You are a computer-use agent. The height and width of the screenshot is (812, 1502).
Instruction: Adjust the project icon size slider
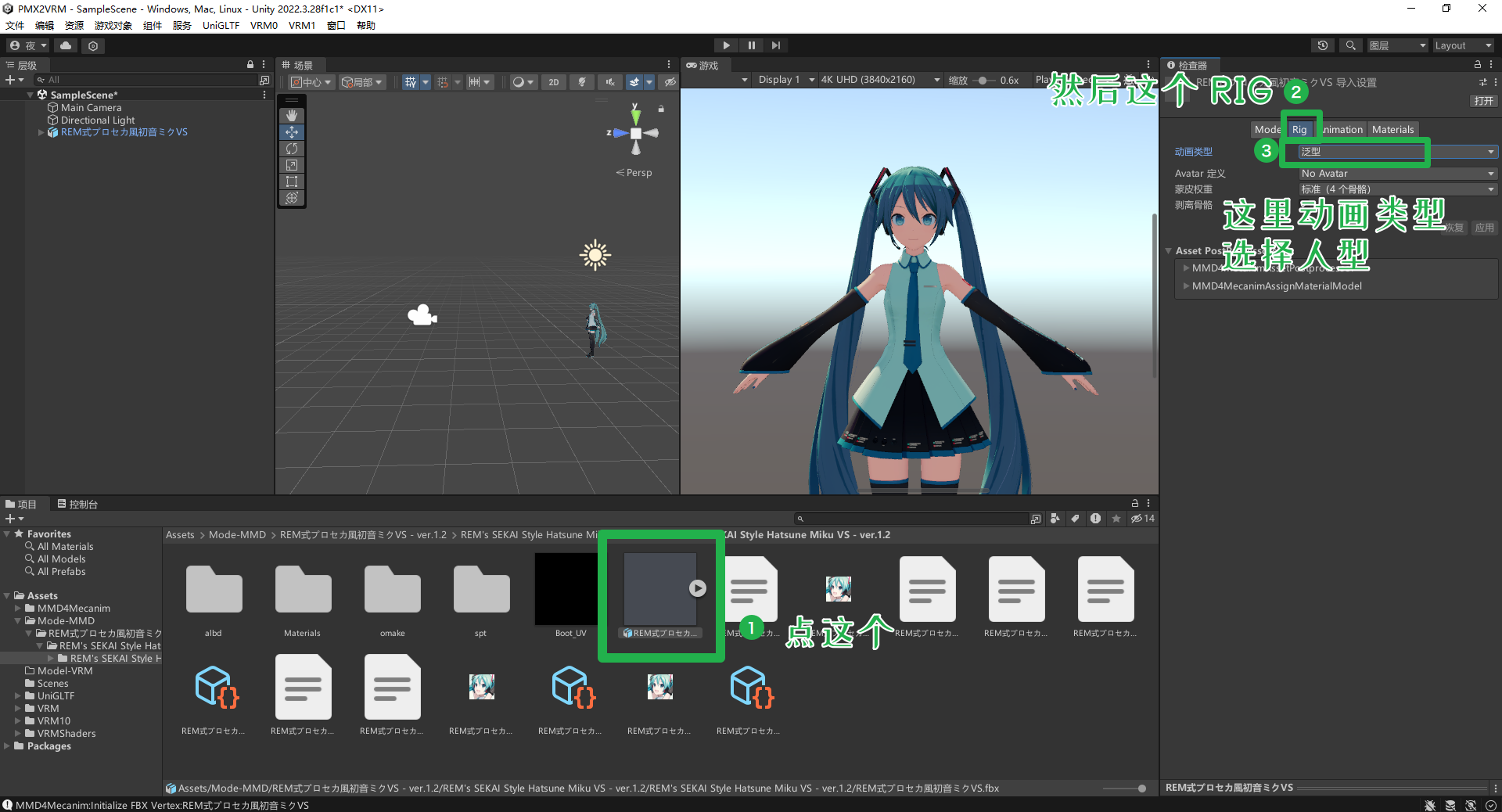pyautogui.click(x=1126, y=789)
